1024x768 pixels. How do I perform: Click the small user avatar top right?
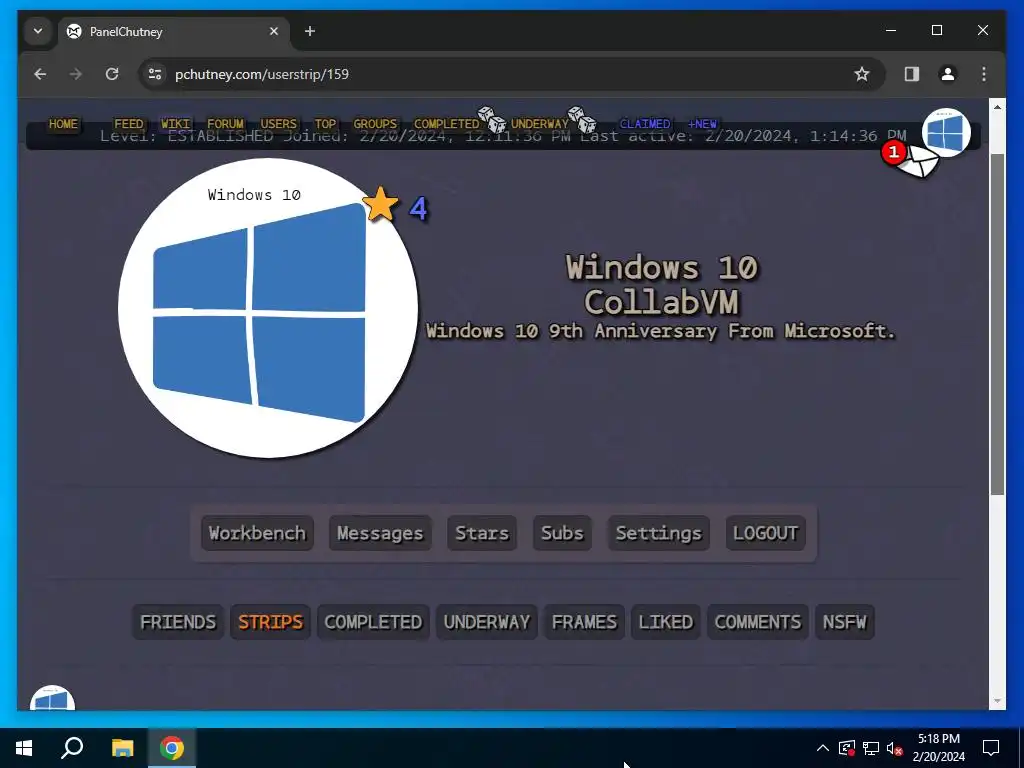click(946, 132)
